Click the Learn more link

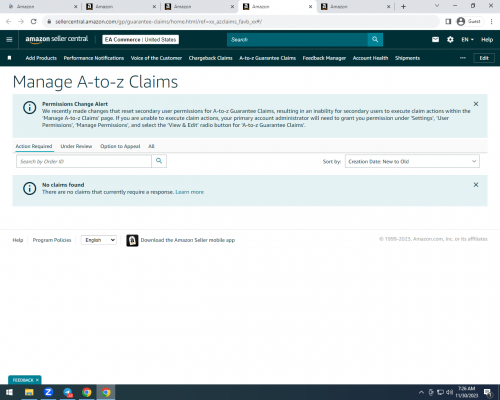[x=189, y=192]
